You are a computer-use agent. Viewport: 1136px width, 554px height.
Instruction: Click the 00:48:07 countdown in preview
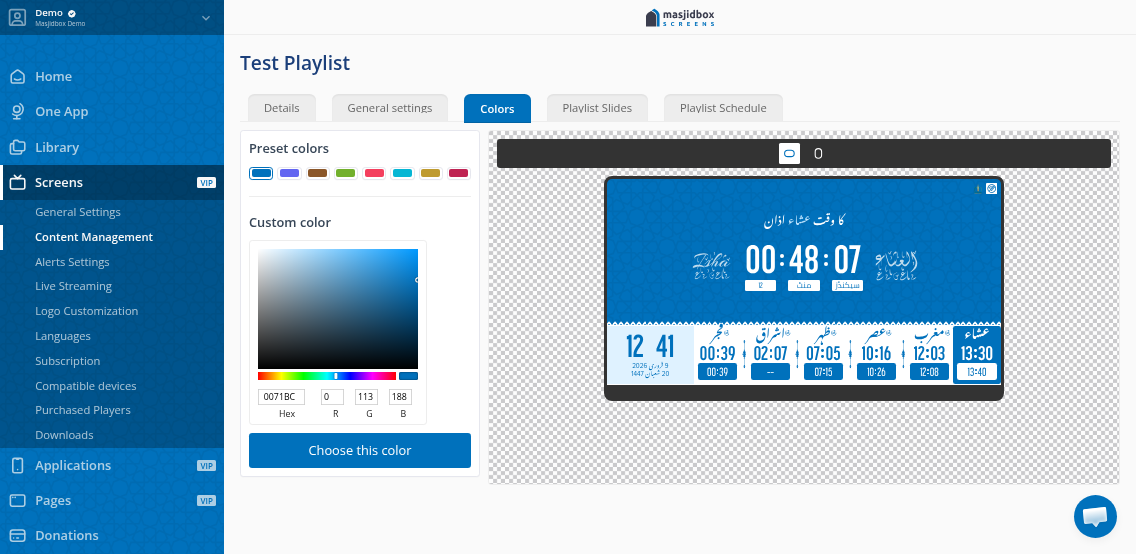pyautogui.click(x=803, y=259)
